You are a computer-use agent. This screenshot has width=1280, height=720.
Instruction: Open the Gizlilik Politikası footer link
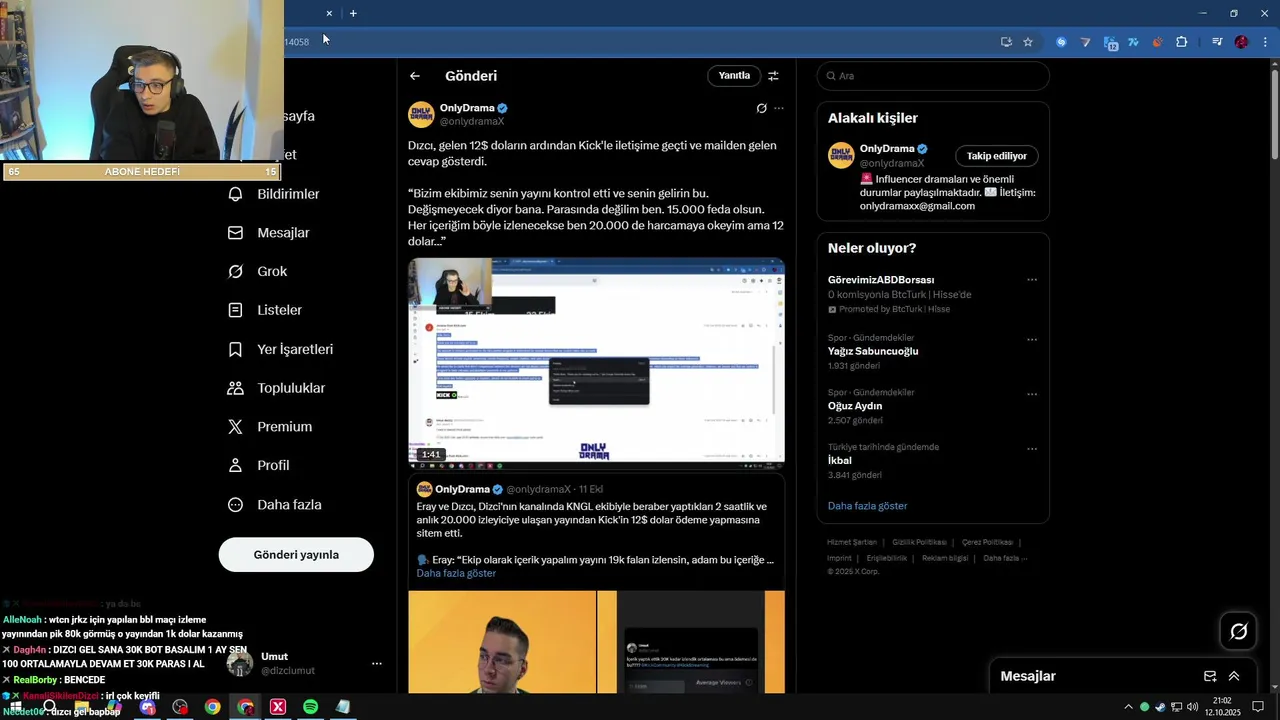point(919,543)
